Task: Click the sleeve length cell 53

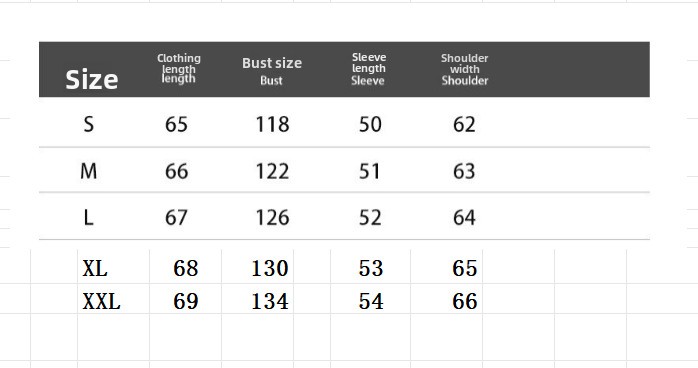Action: 370,267
